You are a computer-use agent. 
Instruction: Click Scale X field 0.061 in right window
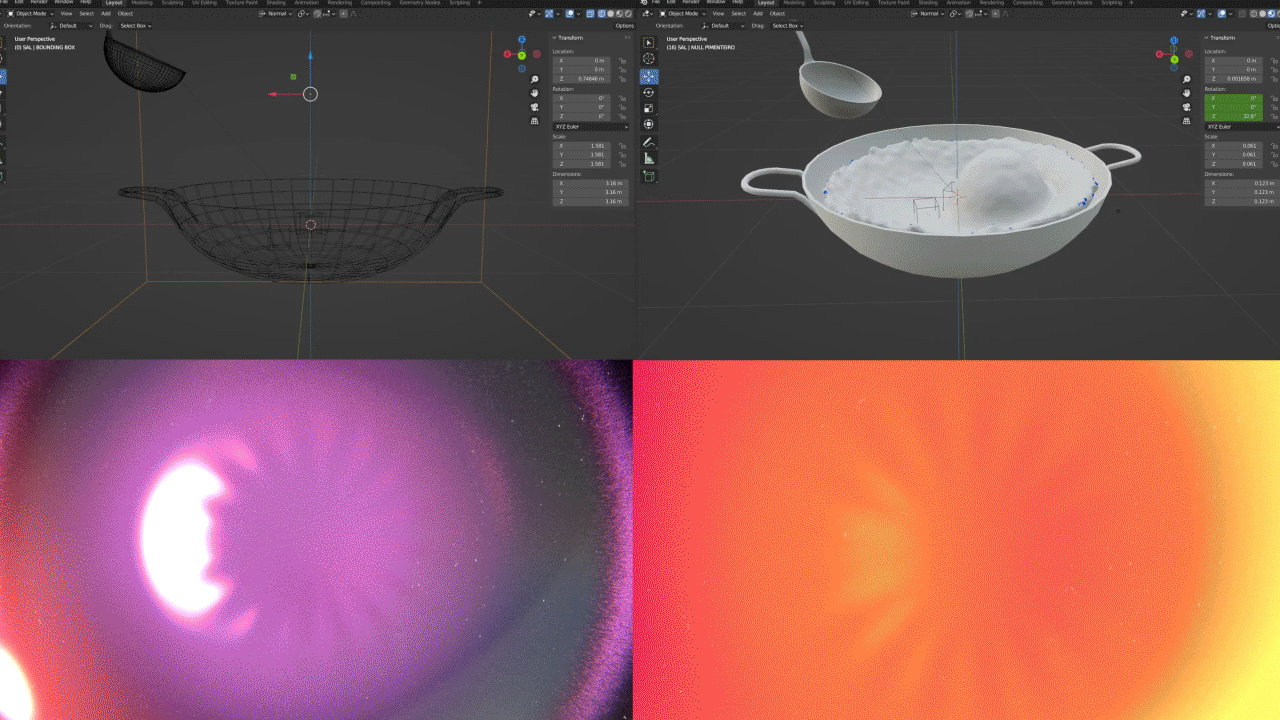pos(1234,146)
